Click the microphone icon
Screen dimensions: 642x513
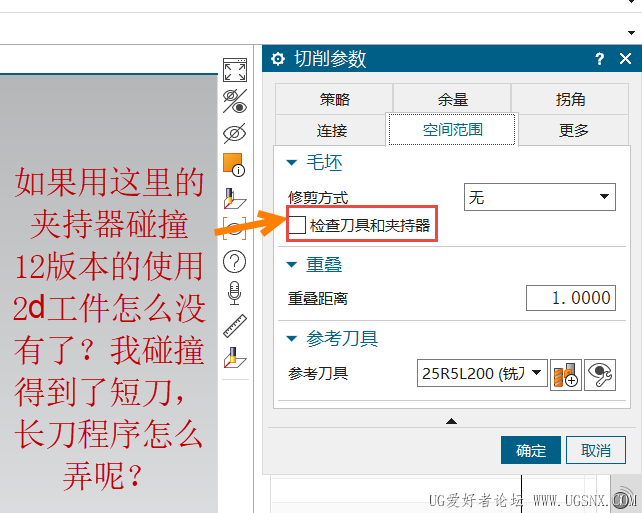click(234, 293)
